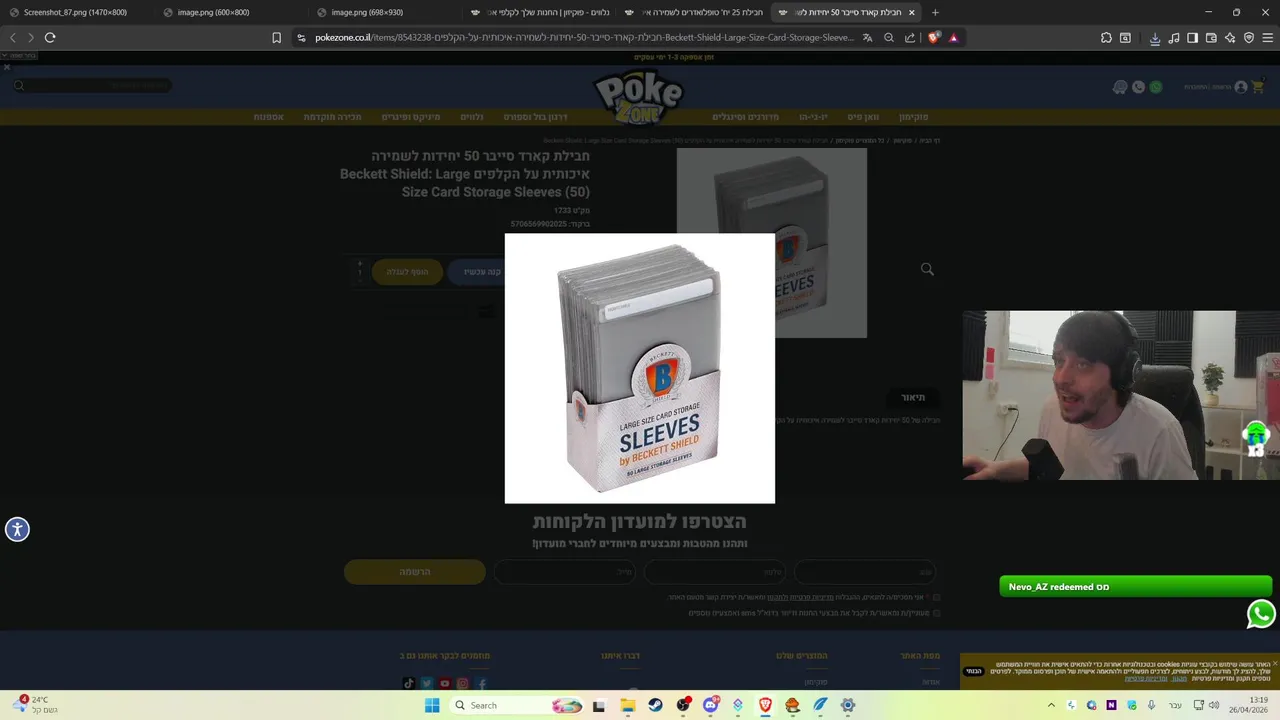Check the terms agreement checkbox in signup form
1280x720 pixels.
coord(937,597)
